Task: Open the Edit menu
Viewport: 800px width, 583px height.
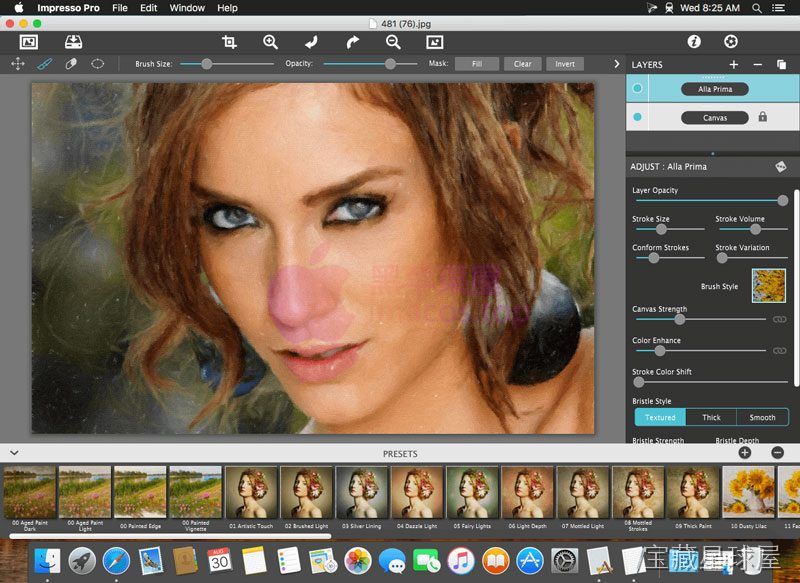Action: tap(148, 8)
